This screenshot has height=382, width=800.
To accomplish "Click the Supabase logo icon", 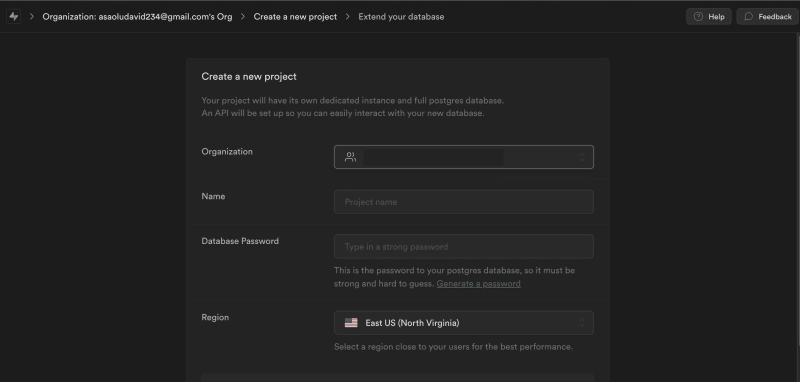I will coord(14,16).
